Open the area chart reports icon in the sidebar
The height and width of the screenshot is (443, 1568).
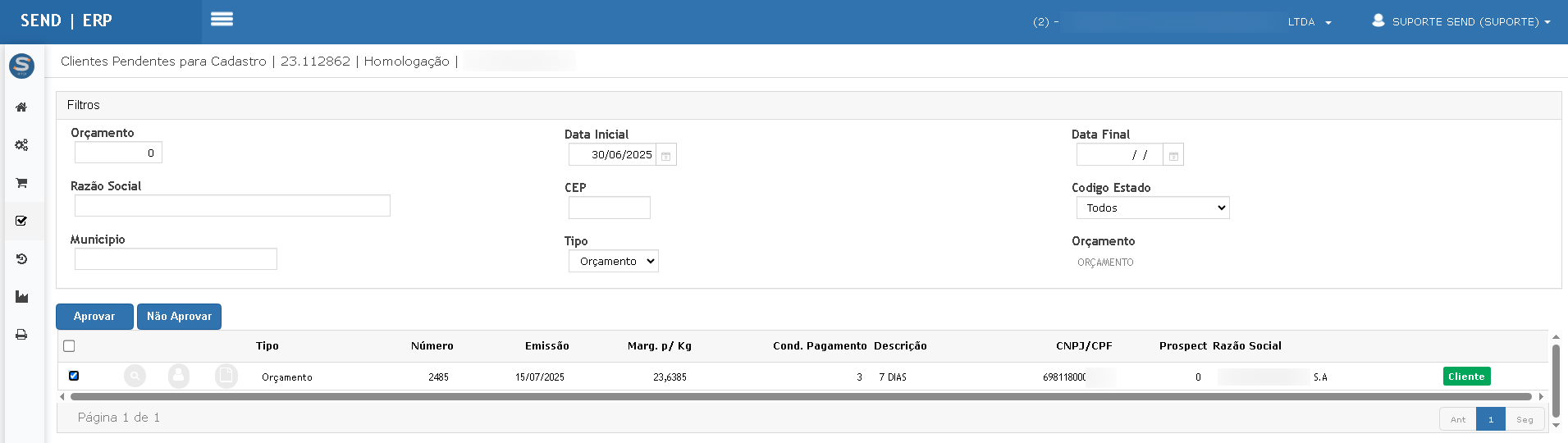(x=21, y=297)
